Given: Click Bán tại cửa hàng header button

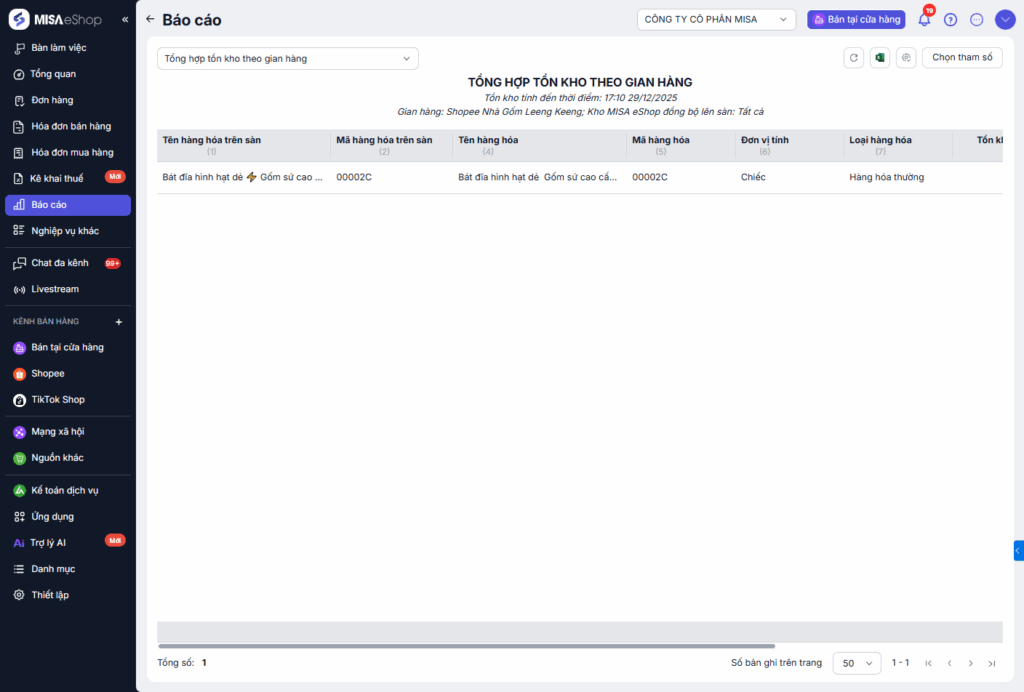Looking at the screenshot, I should [856, 20].
